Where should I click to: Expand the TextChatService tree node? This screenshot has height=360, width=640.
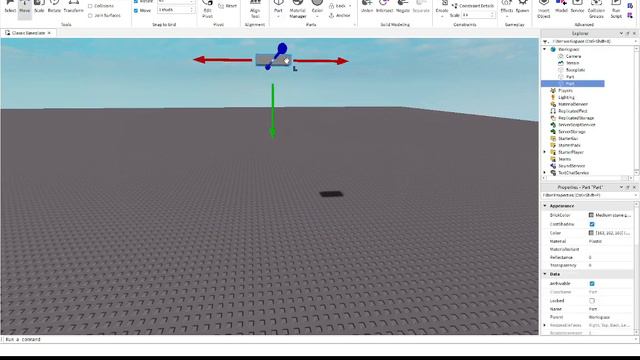(x=545, y=173)
